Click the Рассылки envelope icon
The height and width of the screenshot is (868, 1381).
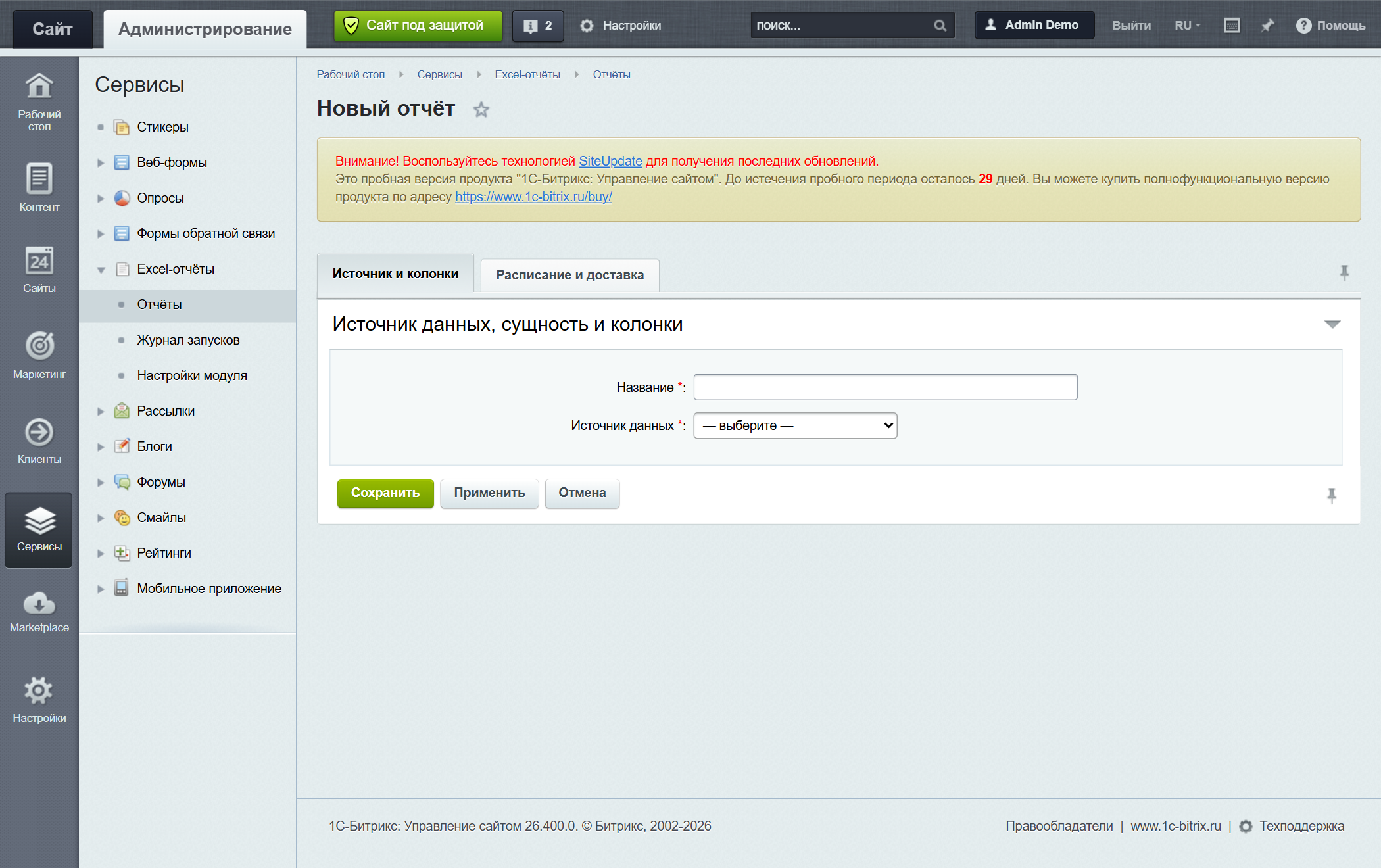coord(122,411)
